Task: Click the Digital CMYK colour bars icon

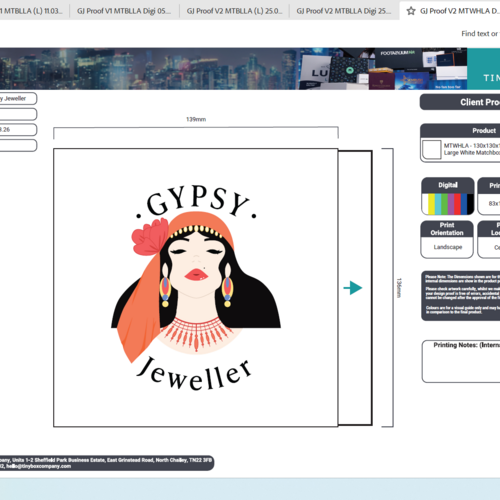Action: click(448, 204)
